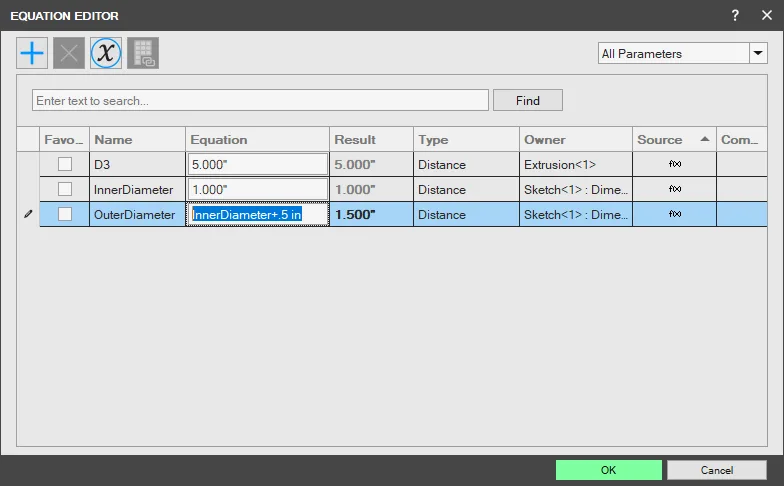The width and height of the screenshot is (784, 486).
Task: Click the OuterDiameter row's Sketch<1> owner cell
Action: click(x=576, y=214)
